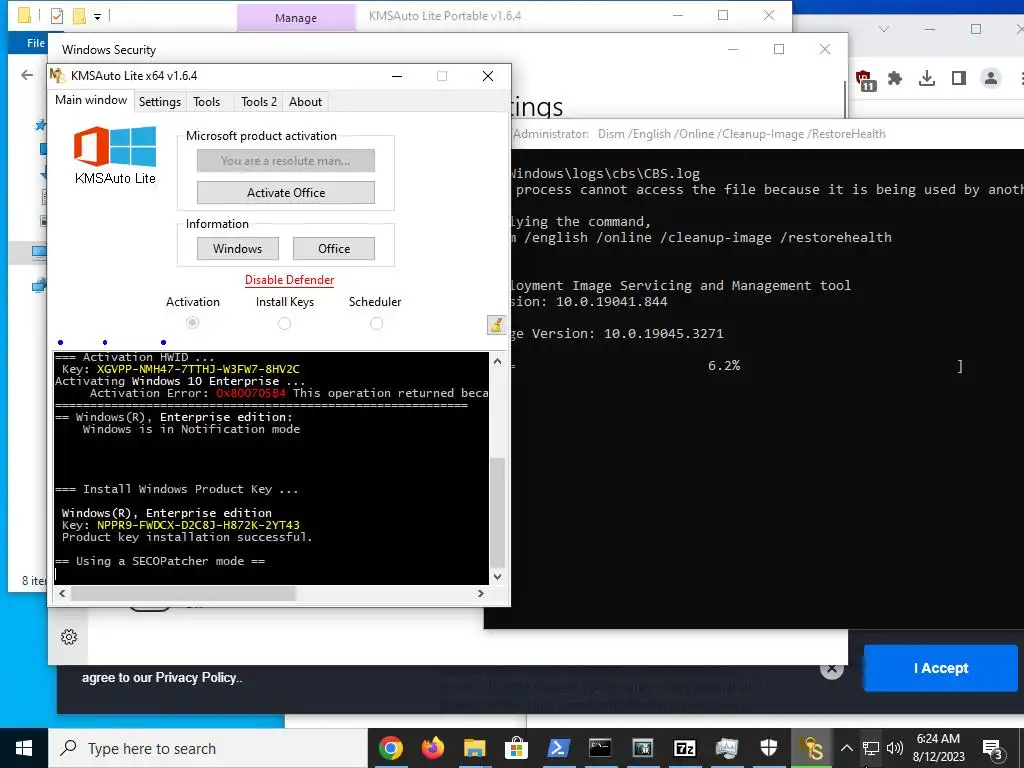This screenshot has height=768, width=1024.
Task: Click key text 'NPPR9-FWDCX-D2C8J-H872K-2YT43'
Action: pos(199,525)
